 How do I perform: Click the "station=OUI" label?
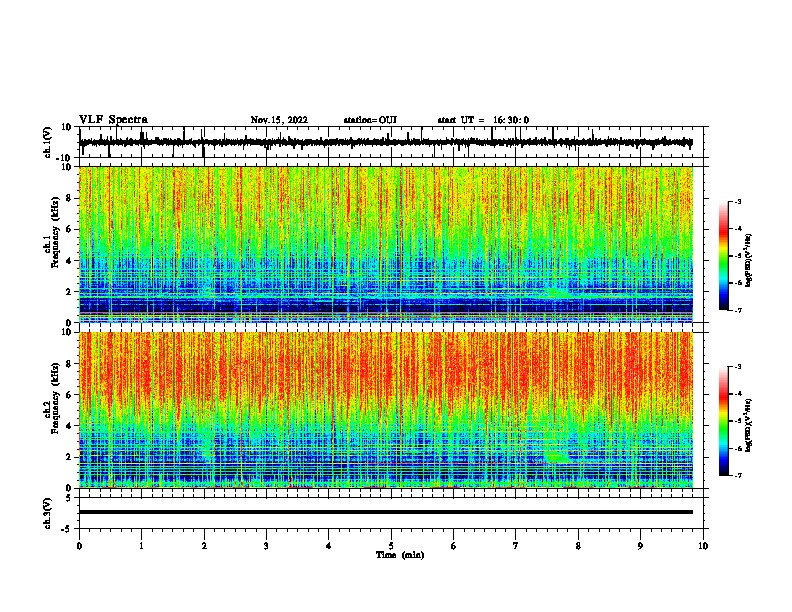point(370,120)
